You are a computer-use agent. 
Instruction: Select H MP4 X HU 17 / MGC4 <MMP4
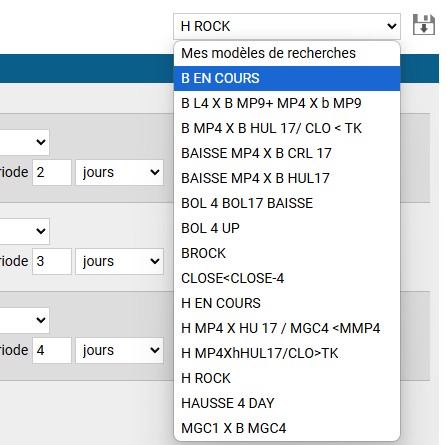(x=287, y=328)
